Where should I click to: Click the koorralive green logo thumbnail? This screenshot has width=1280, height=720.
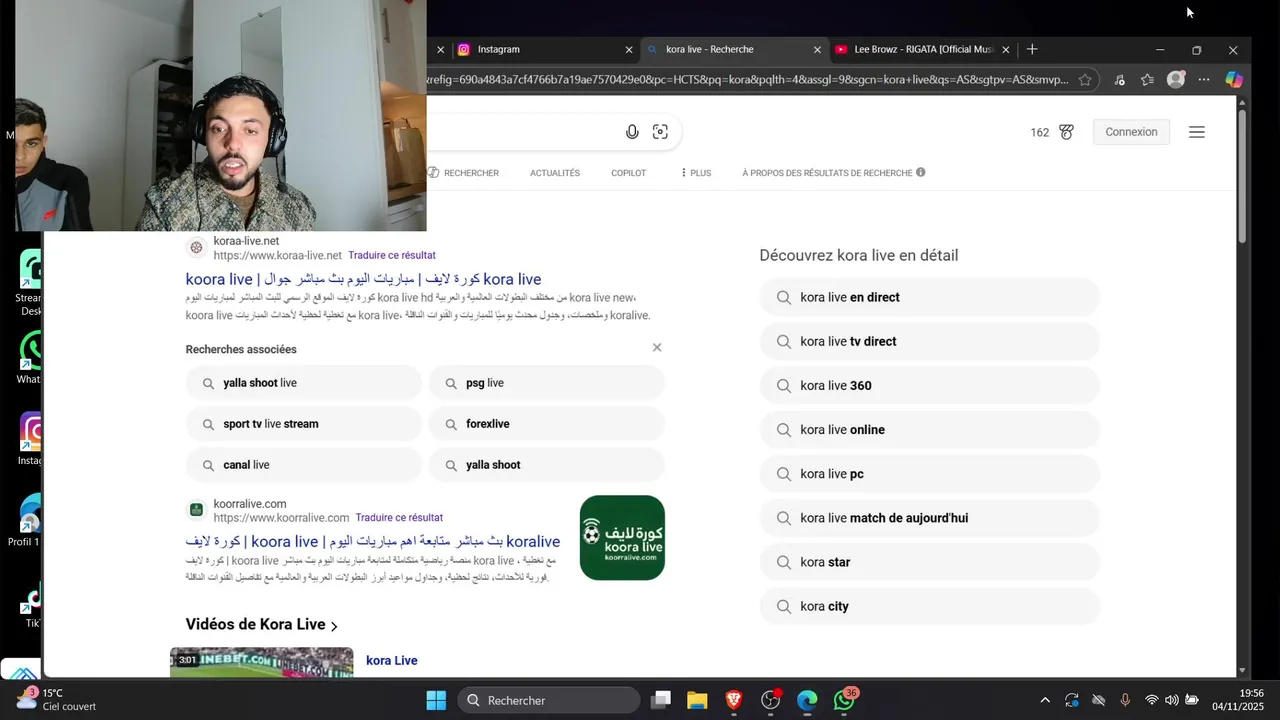click(622, 538)
